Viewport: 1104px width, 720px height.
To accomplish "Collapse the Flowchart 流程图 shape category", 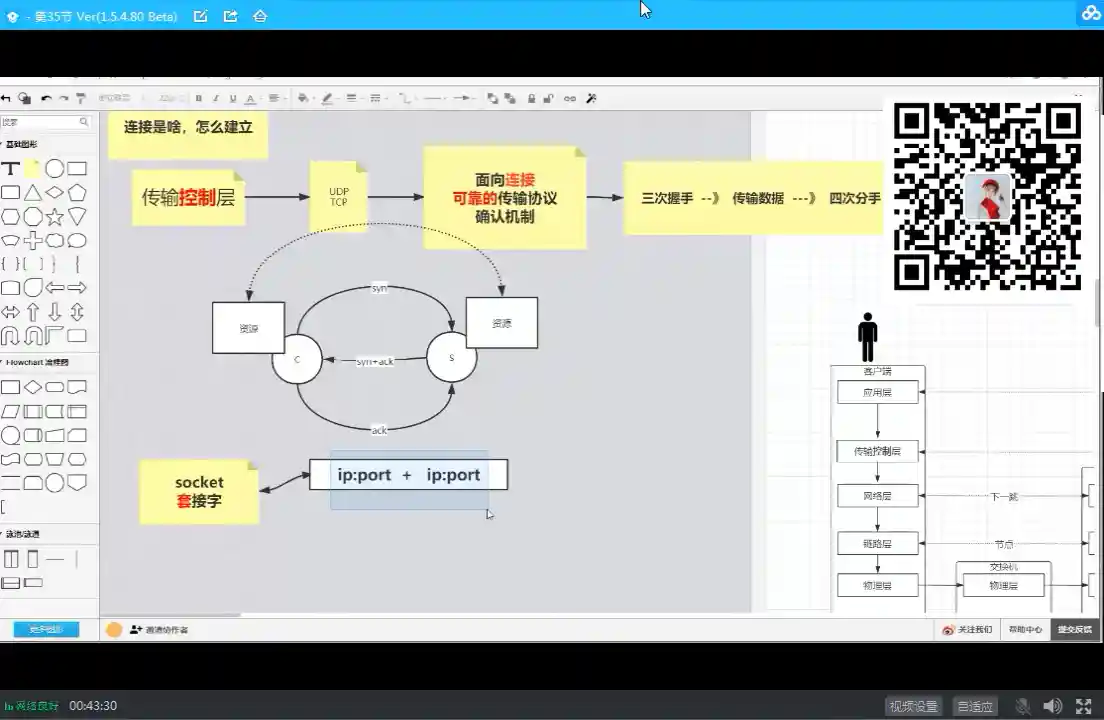I will [35, 362].
